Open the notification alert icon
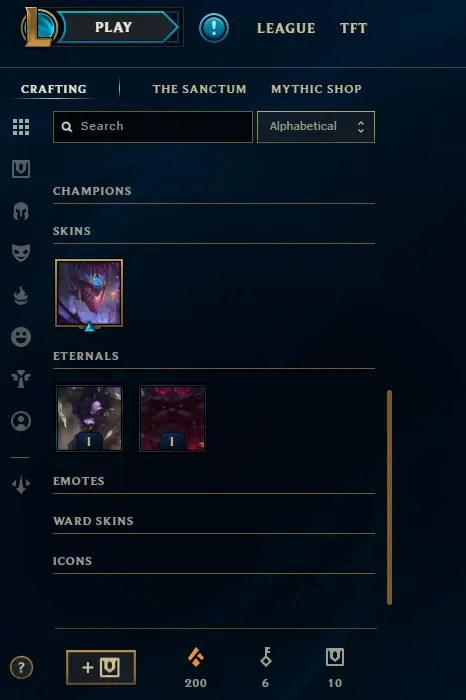The height and width of the screenshot is (700, 466). click(214, 28)
